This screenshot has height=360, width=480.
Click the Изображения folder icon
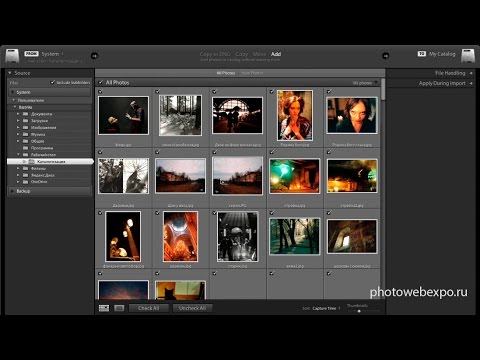tap(25, 128)
